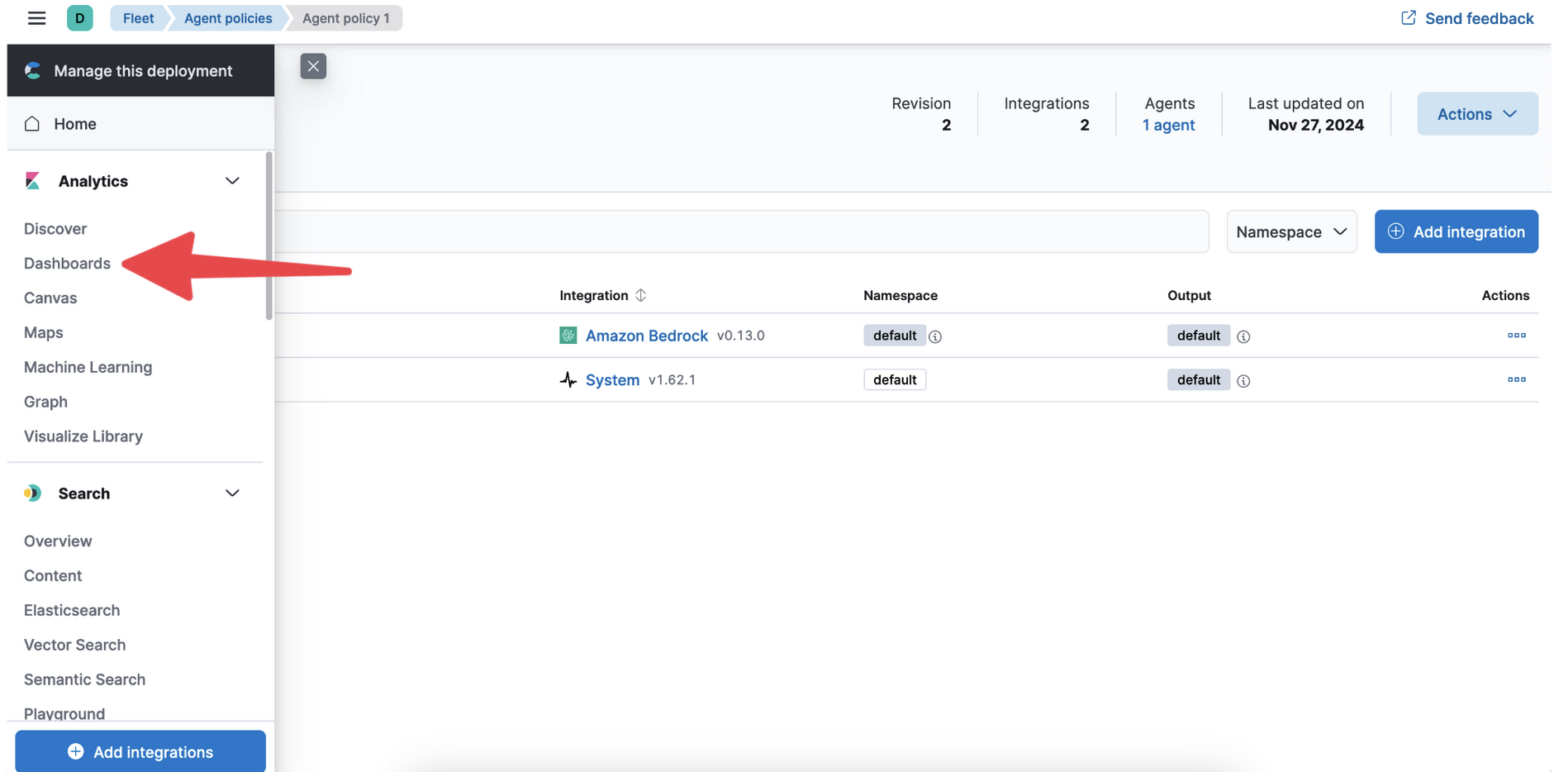Viewport: 1568px width, 772px height.
Task: Open the Namespace filter dropdown
Action: pos(1291,231)
